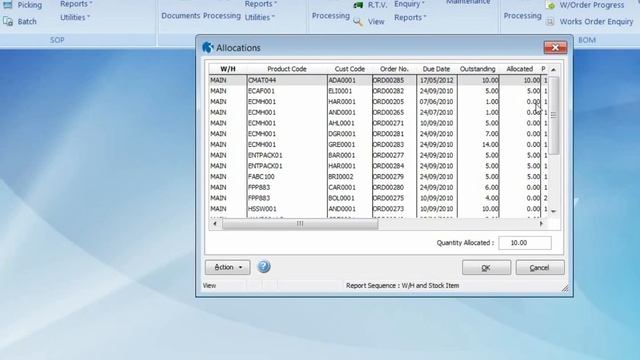Click the R.T.V. ribbon icon

pos(358,5)
